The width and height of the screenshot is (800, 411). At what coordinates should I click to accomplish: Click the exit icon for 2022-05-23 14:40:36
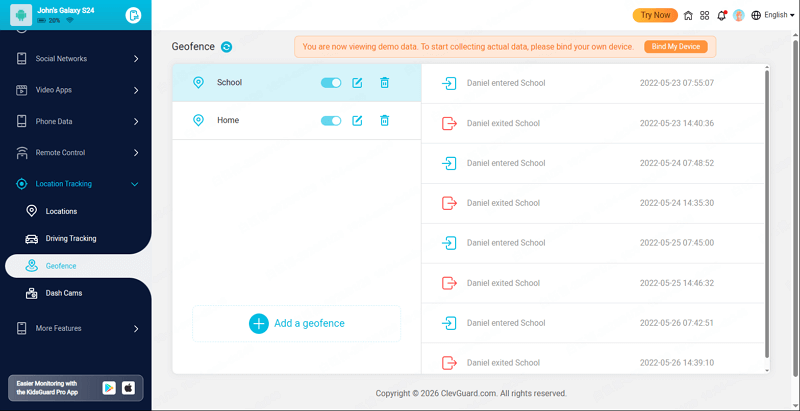coord(449,123)
